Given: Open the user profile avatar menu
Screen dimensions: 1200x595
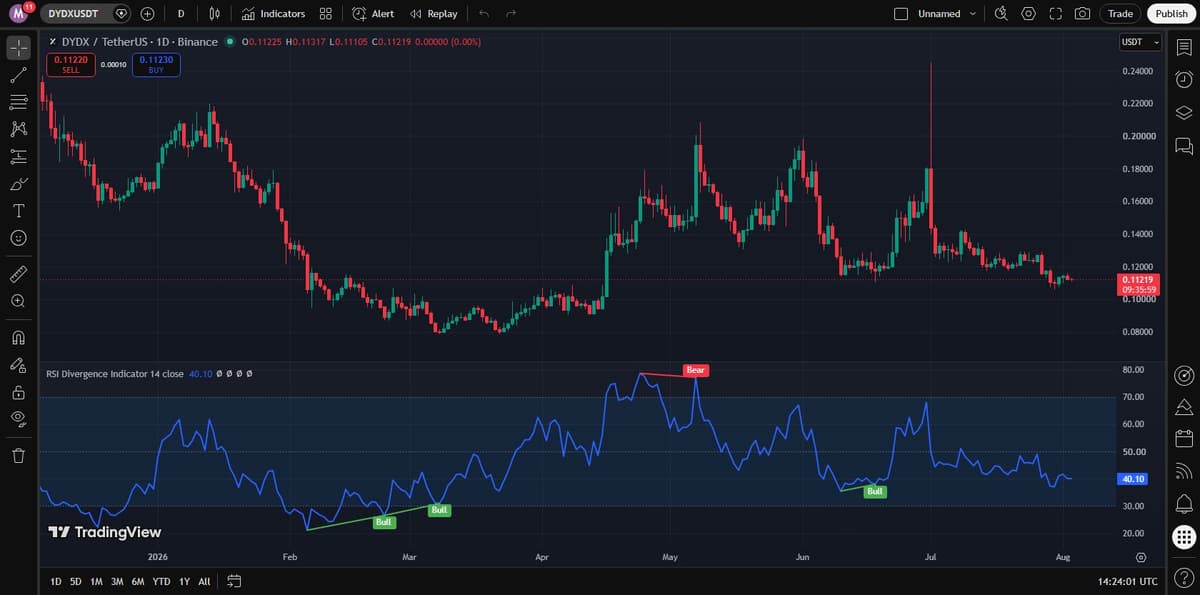Looking at the screenshot, I should coord(20,13).
